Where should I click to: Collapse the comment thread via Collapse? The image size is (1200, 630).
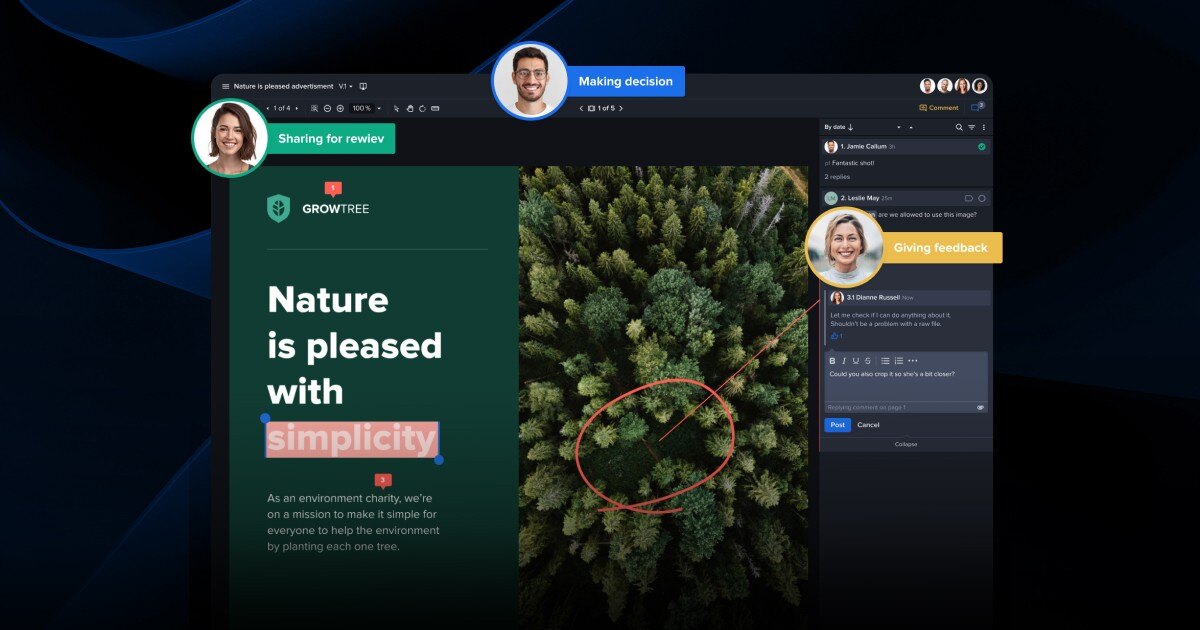pyautogui.click(x=905, y=444)
